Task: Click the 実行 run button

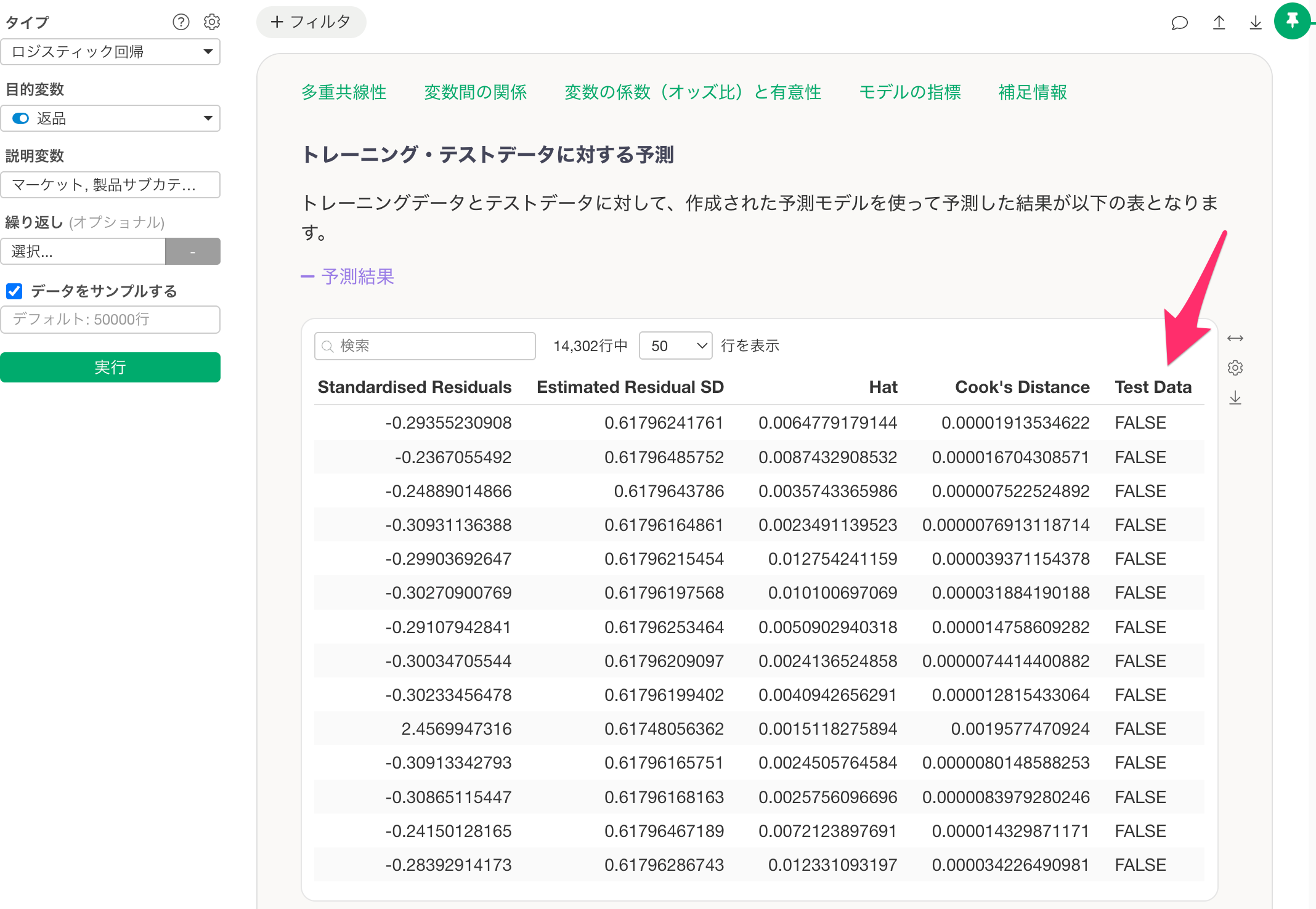Action: coord(110,367)
